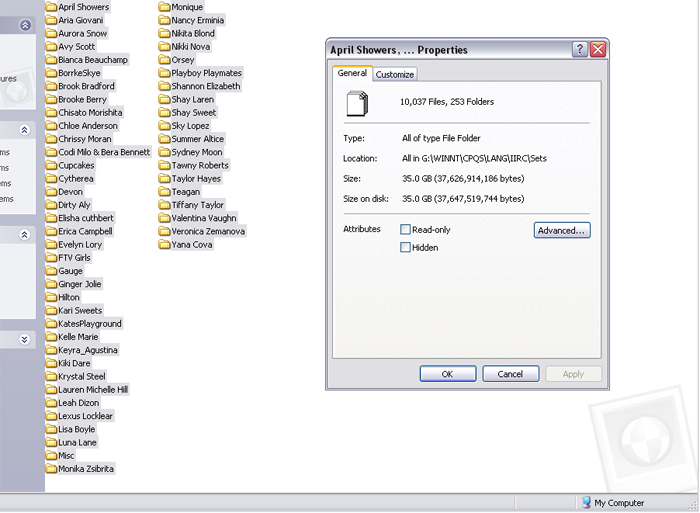Click the greyed Apply button
This screenshot has width=700, height=513.
[x=573, y=374]
